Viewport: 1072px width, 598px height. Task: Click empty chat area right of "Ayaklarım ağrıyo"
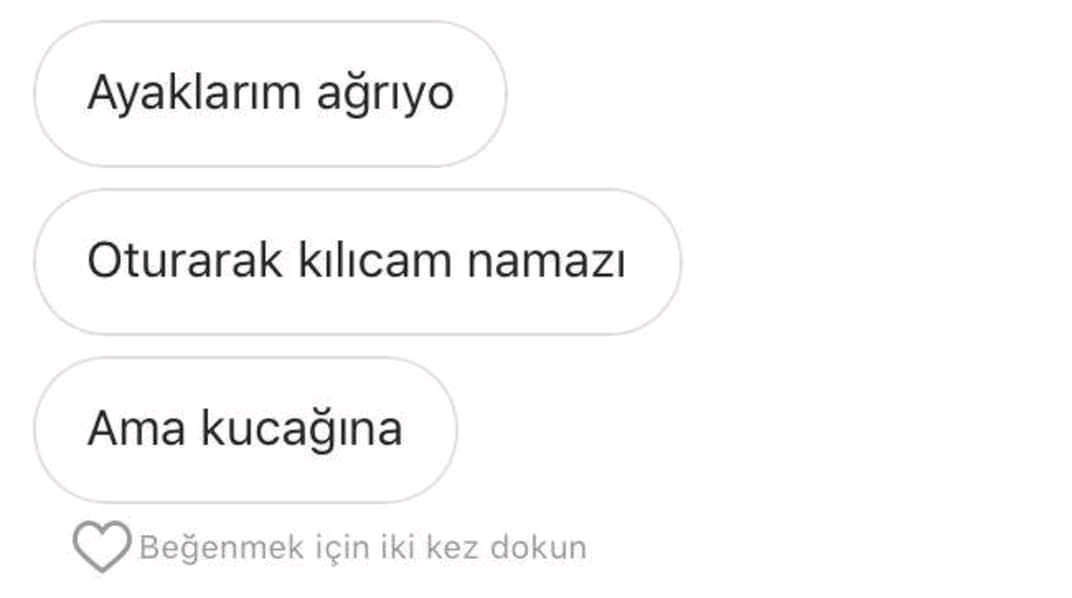(786, 94)
